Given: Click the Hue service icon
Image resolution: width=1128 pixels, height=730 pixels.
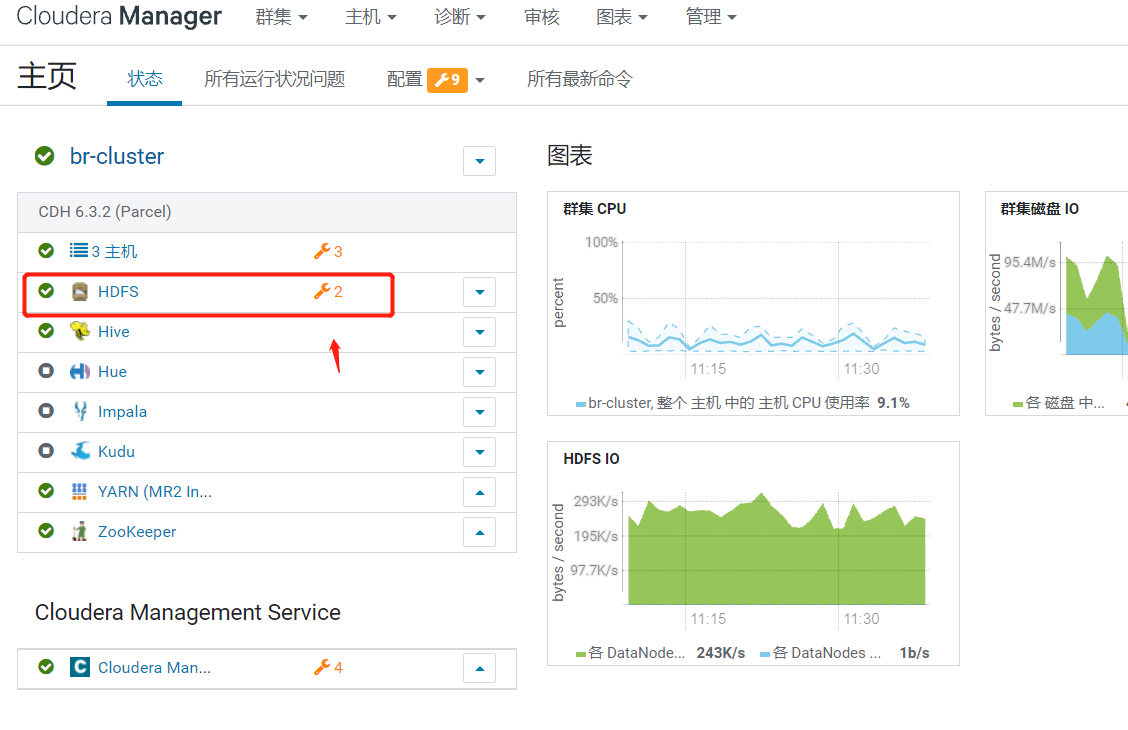Looking at the screenshot, I should click(80, 371).
